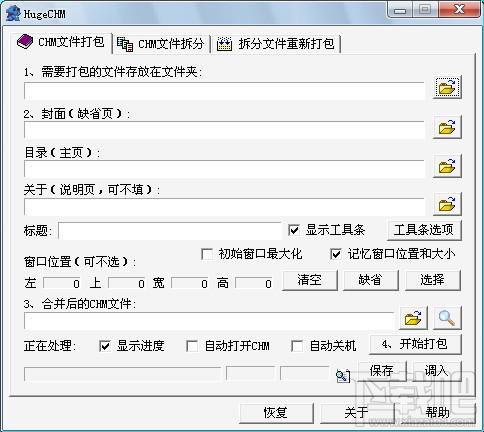Viewport: 484px width, 432px height.
Task: Enable 自动打开CHM checkbox
Action: [x=192, y=346]
